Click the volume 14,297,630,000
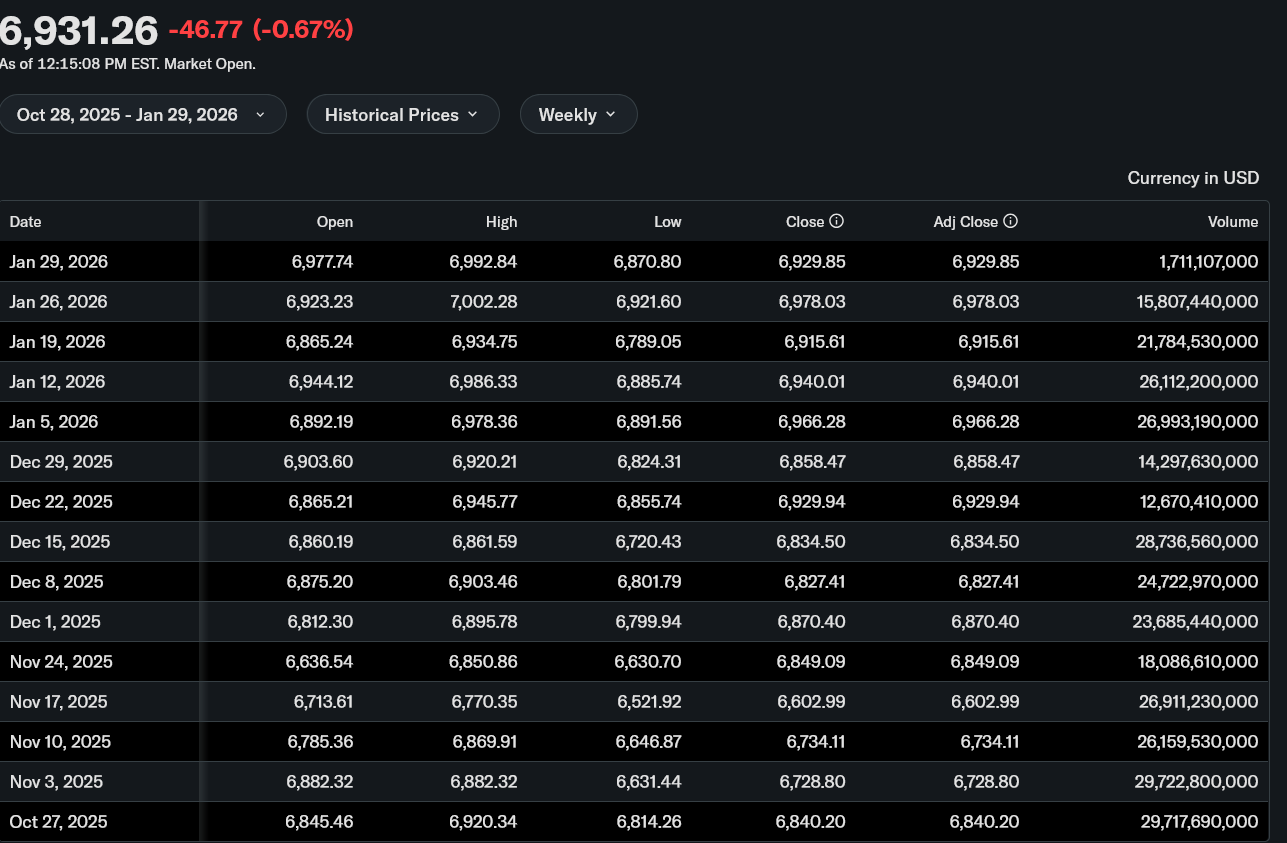1287x843 pixels. tap(1200, 462)
